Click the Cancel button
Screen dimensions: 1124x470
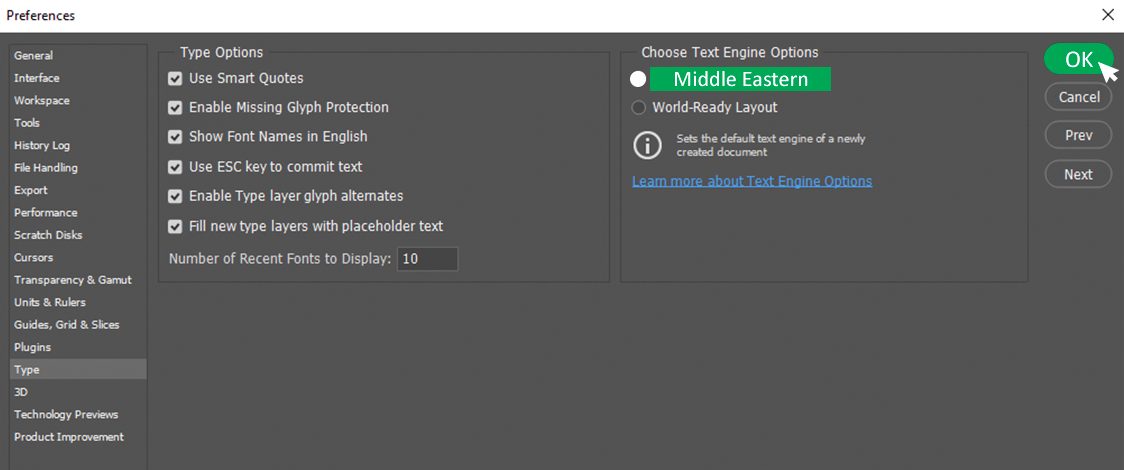coord(1079,97)
